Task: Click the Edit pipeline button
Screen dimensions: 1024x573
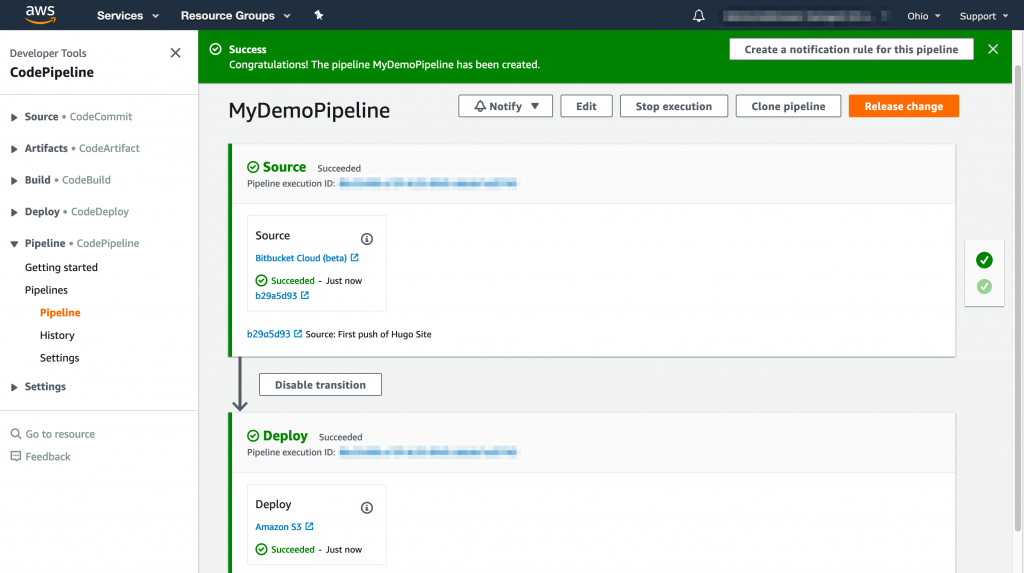Action: 586,106
